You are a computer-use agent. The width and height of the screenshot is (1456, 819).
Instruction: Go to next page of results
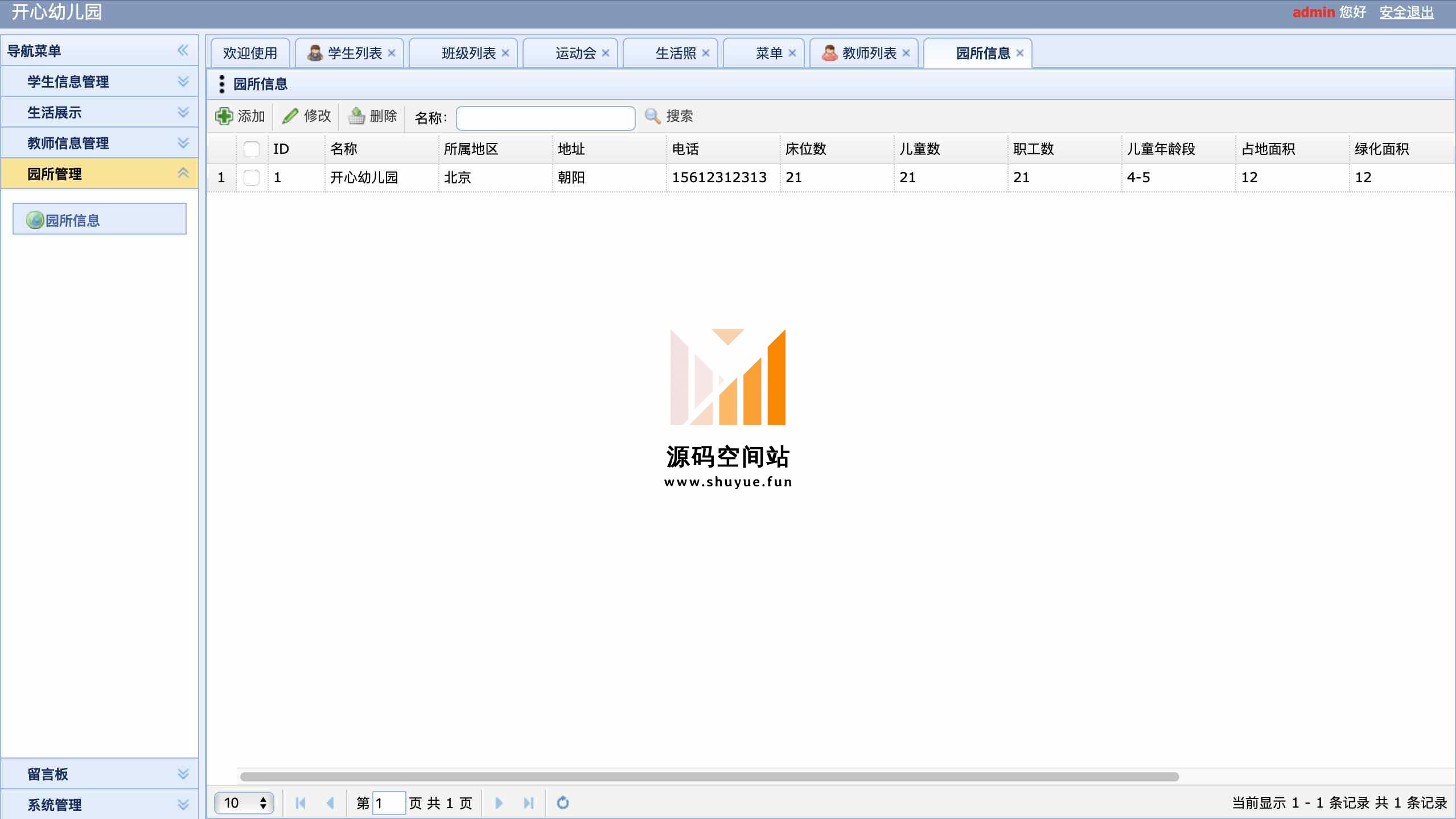click(499, 803)
